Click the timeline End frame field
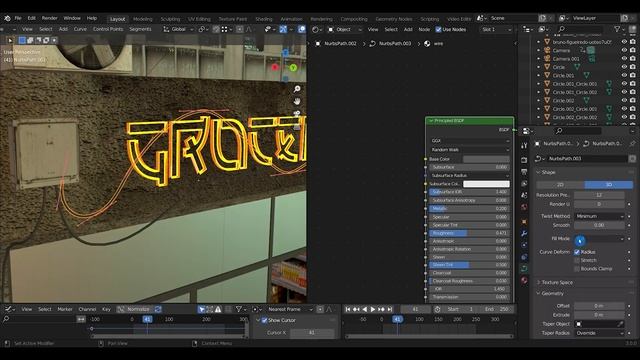 click(x=498, y=309)
